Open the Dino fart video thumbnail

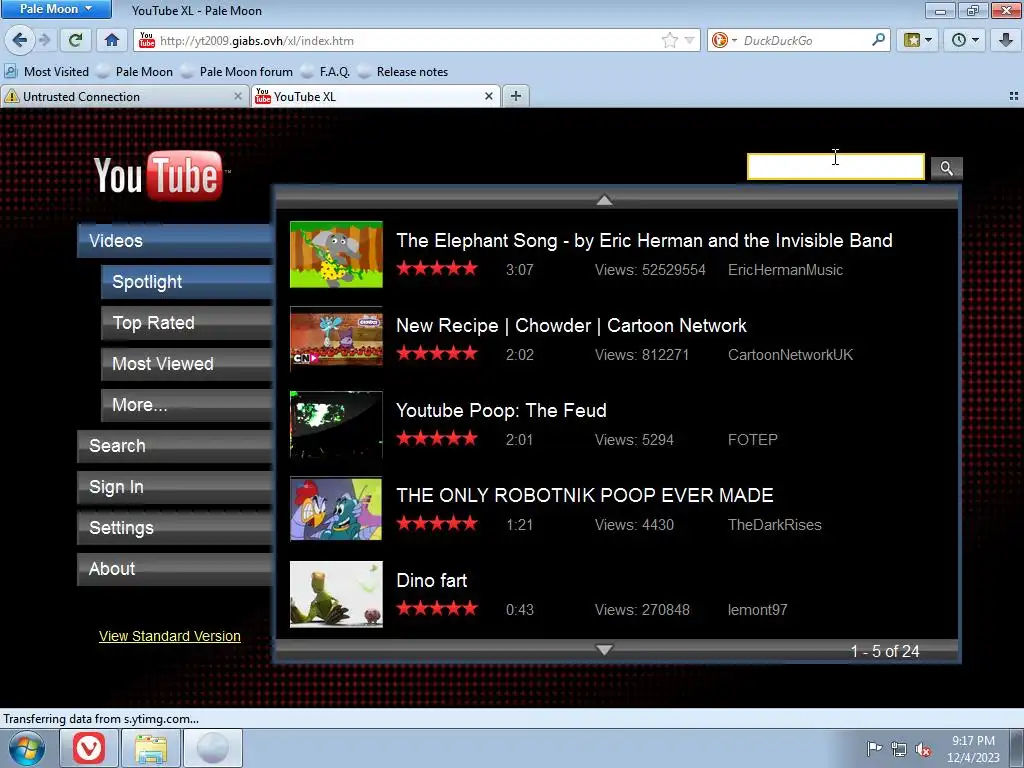336,594
